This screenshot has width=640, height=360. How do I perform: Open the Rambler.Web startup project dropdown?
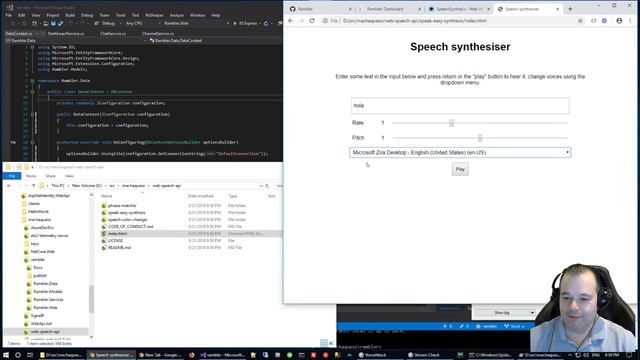point(196,24)
